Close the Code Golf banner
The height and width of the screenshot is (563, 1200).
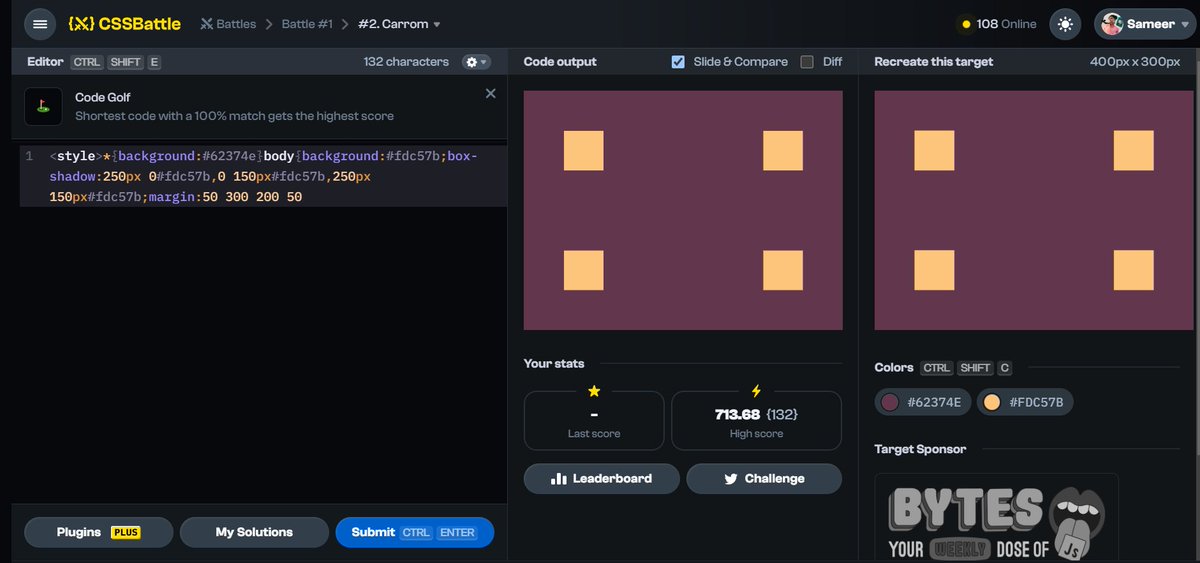pyautogui.click(x=490, y=93)
